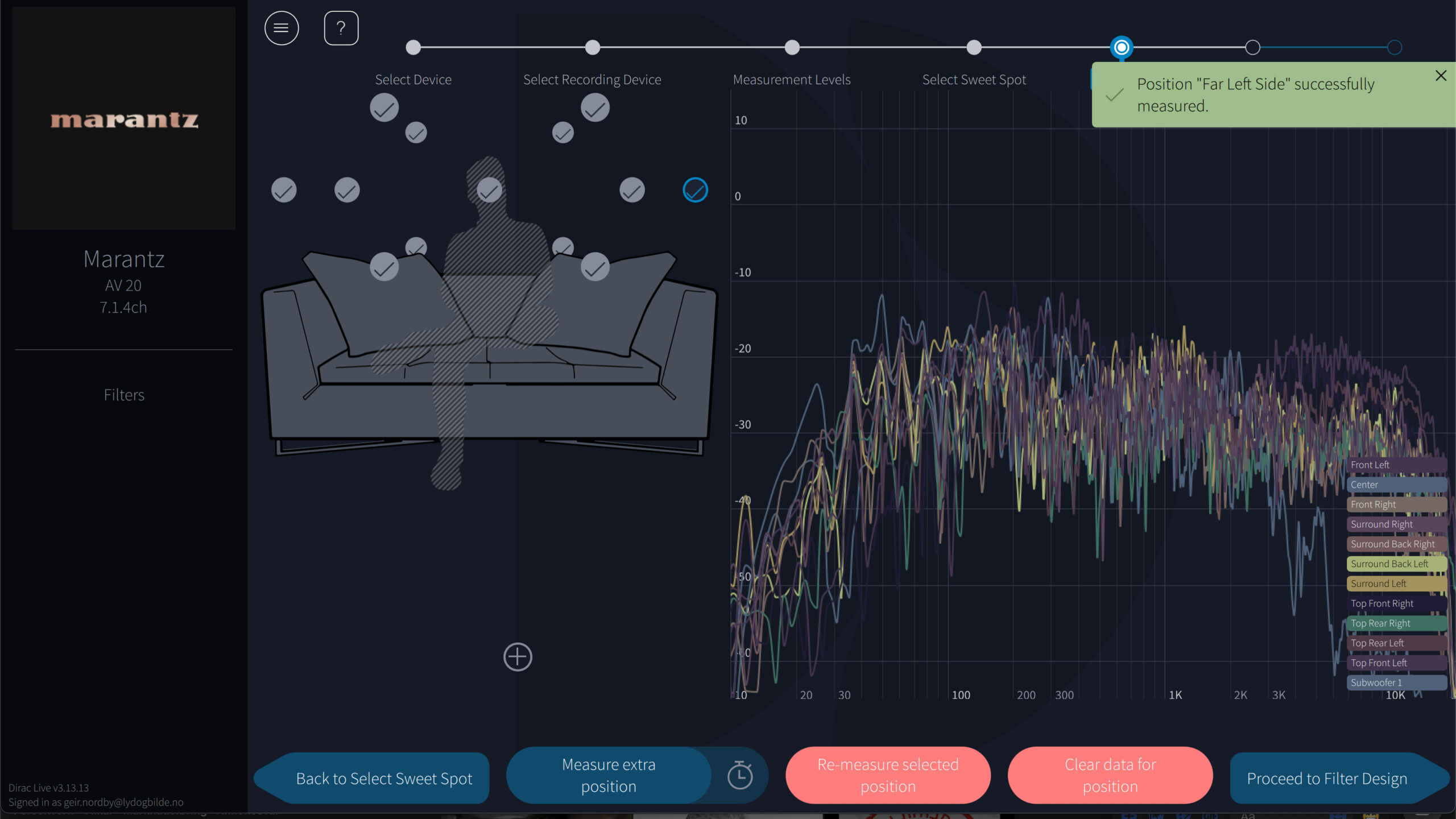This screenshot has height=819, width=1456.
Task: Select the center head-position measurement checkmark
Action: pyautogui.click(x=489, y=190)
